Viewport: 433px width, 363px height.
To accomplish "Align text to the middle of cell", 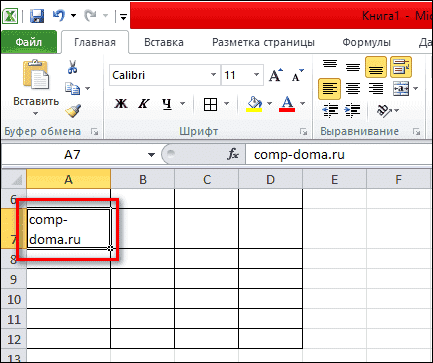I will pos(353,67).
